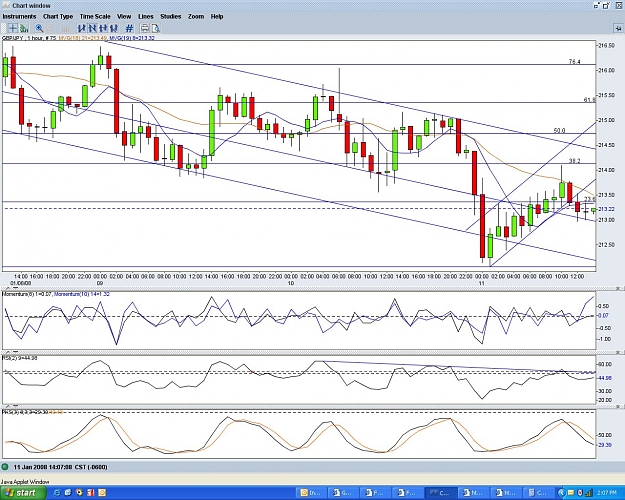This screenshot has width=625, height=500.
Task: Print the chart with printer icon
Action: (144, 28)
